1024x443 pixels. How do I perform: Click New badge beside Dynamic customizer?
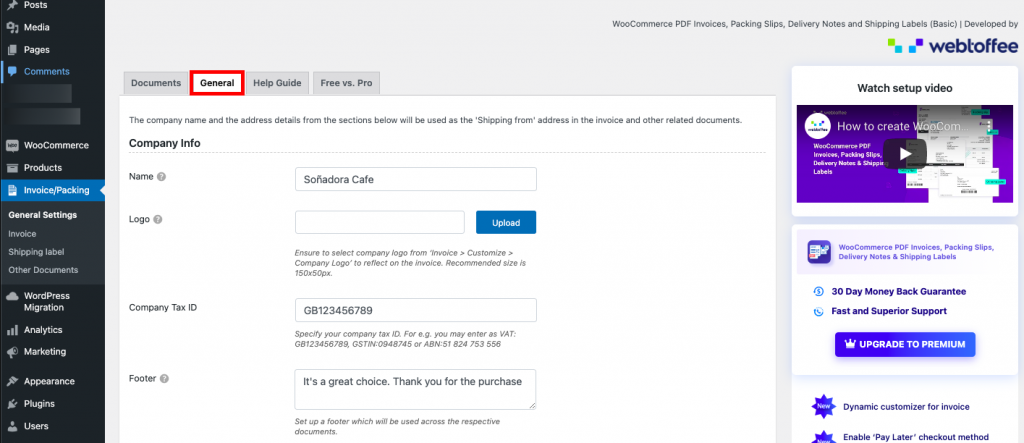823,406
